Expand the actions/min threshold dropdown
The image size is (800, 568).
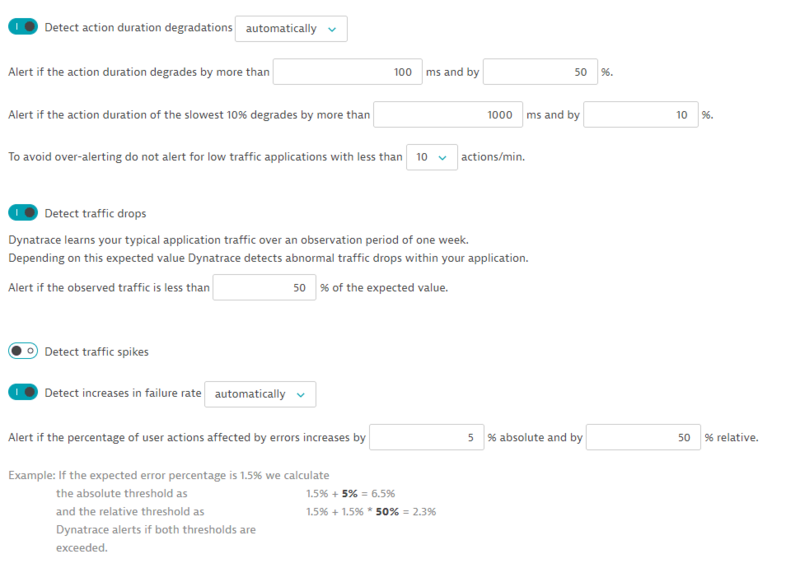point(432,157)
